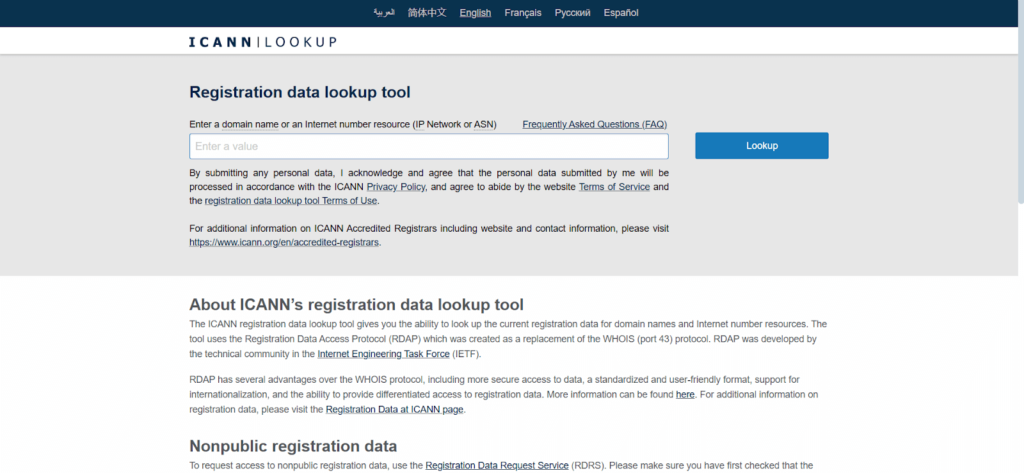Image resolution: width=1024 pixels, height=473 pixels.
Task: Open Registration Data Request Service link
Action: (497, 466)
